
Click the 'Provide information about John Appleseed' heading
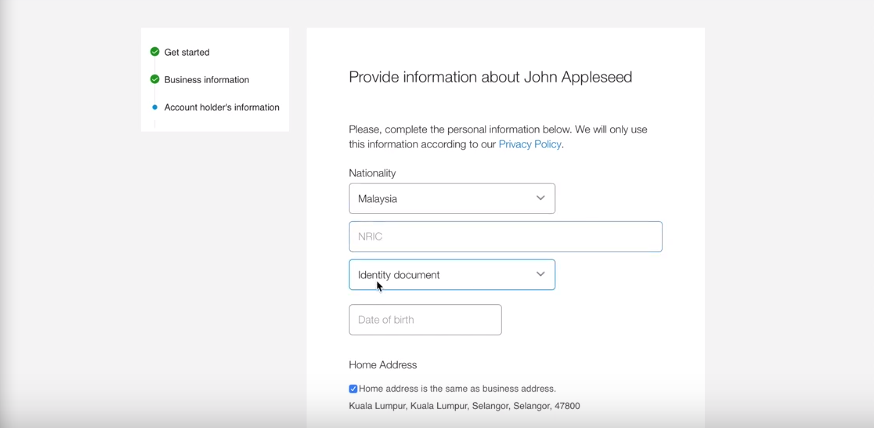490,77
